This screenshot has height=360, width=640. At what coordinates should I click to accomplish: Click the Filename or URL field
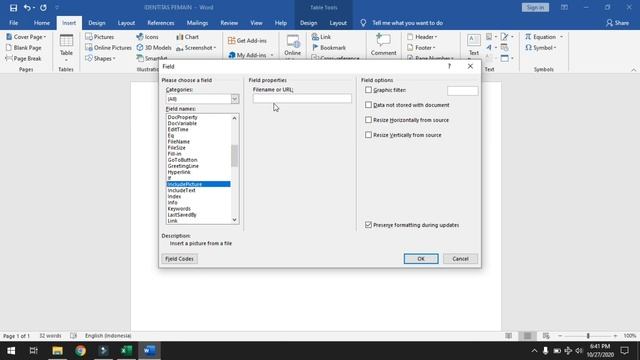tap(302, 98)
